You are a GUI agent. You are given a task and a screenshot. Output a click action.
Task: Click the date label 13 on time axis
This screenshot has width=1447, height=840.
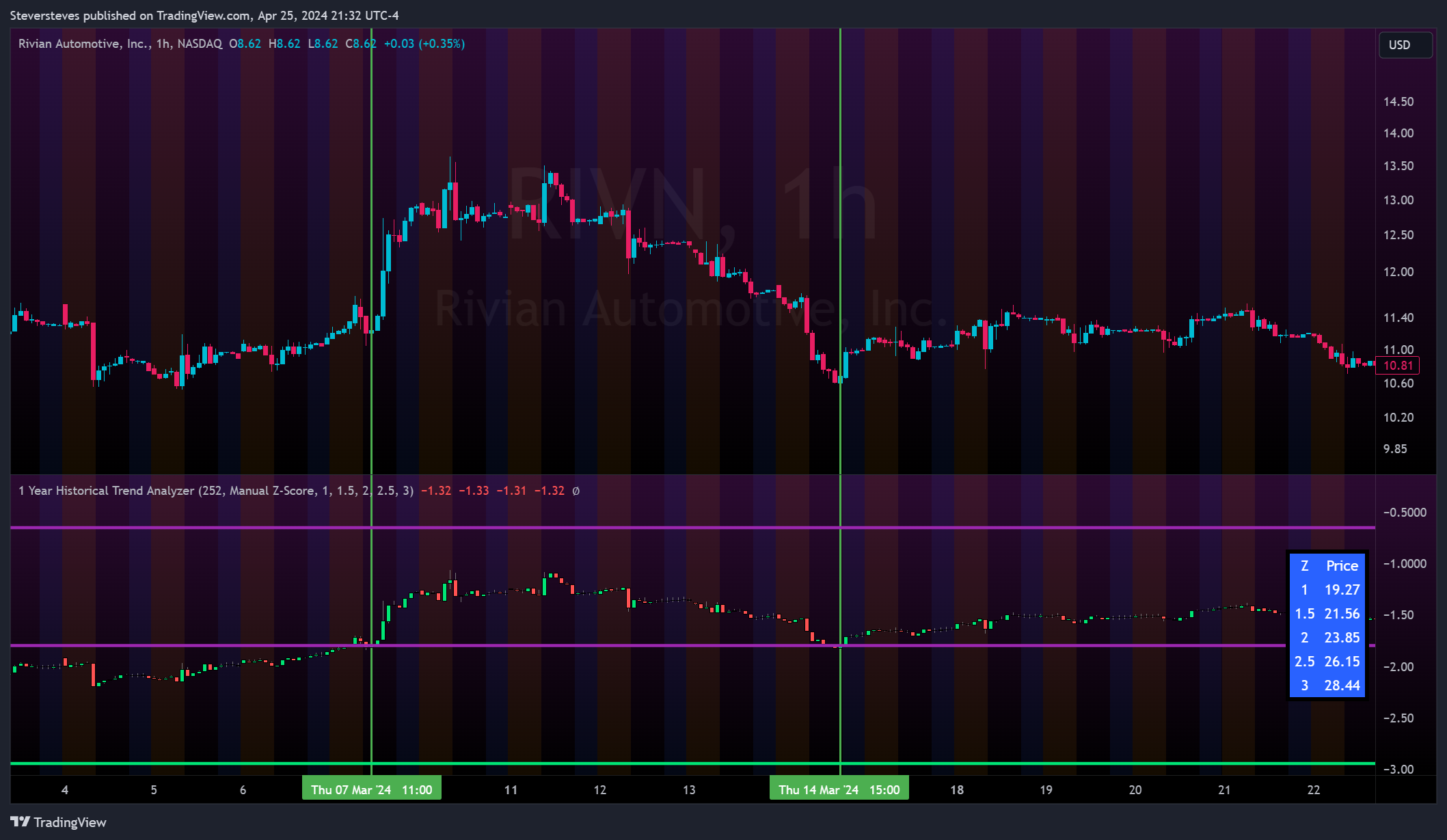(x=689, y=790)
